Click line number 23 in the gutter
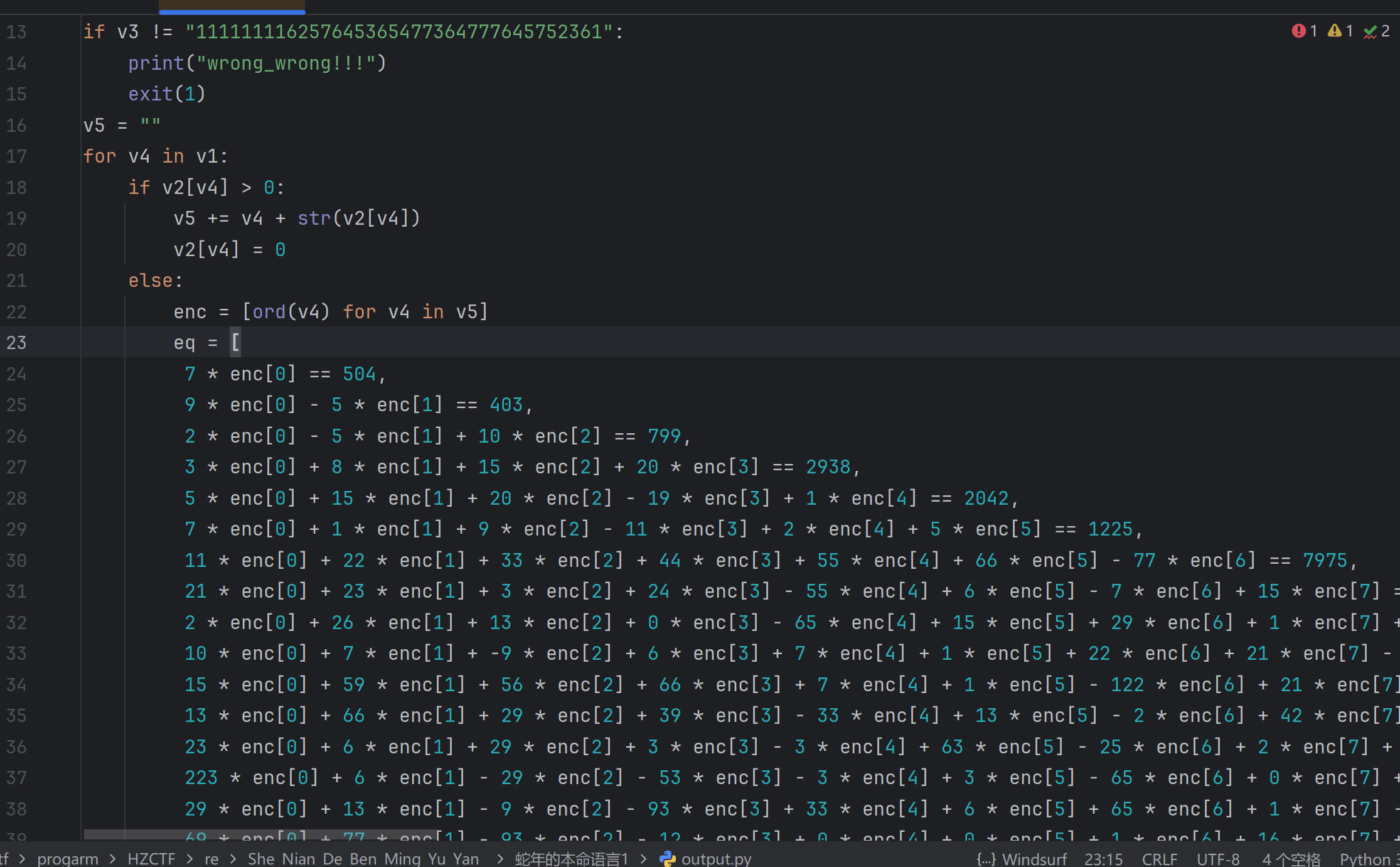The height and width of the screenshot is (867, 1400). point(17,343)
